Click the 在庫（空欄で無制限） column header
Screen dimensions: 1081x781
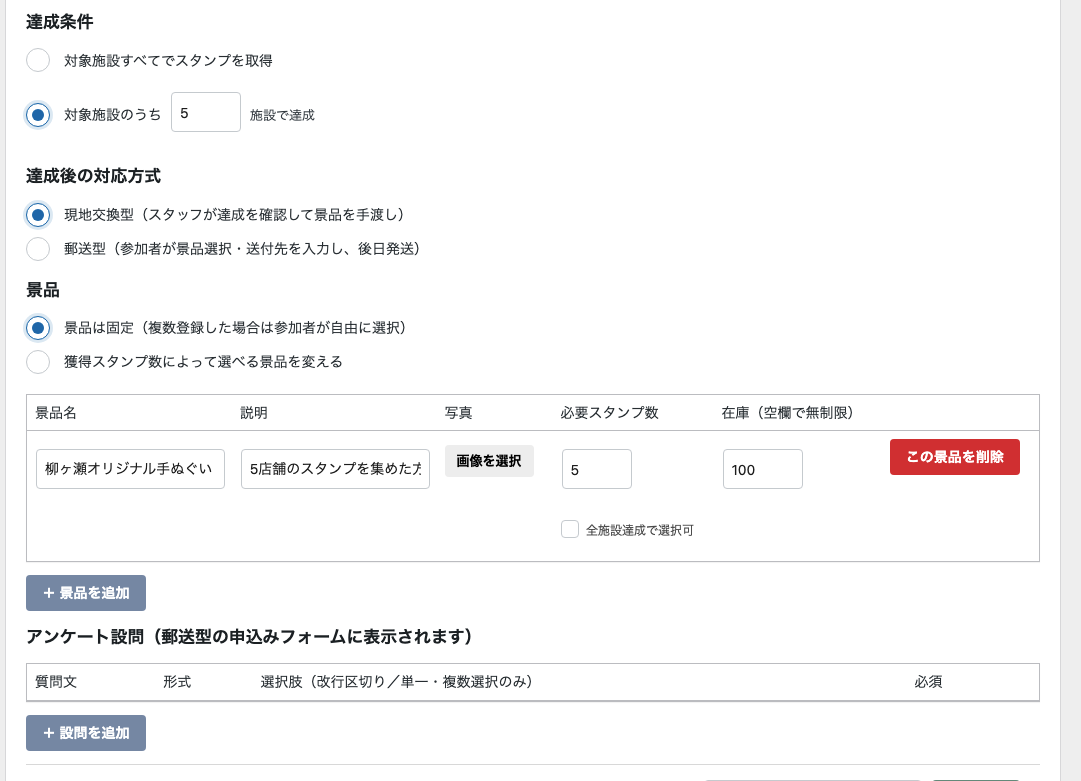click(x=787, y=413)
